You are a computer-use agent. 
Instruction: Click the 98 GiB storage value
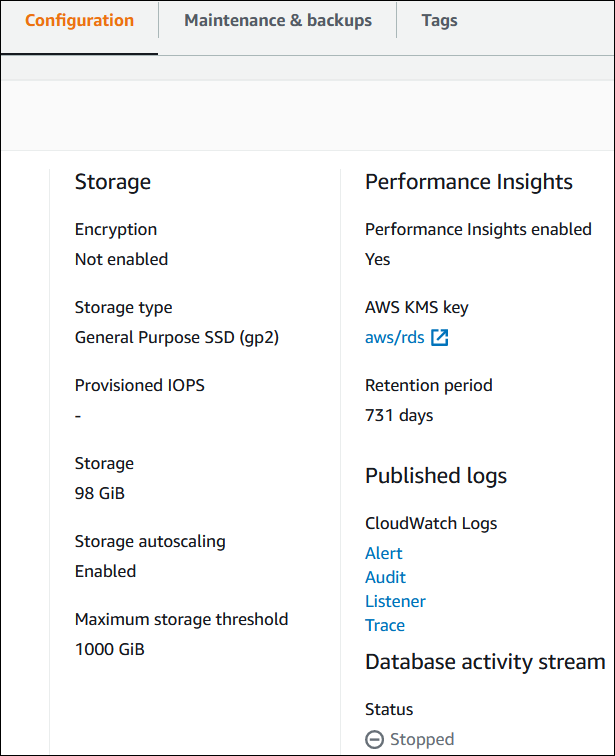coord(100,493)
